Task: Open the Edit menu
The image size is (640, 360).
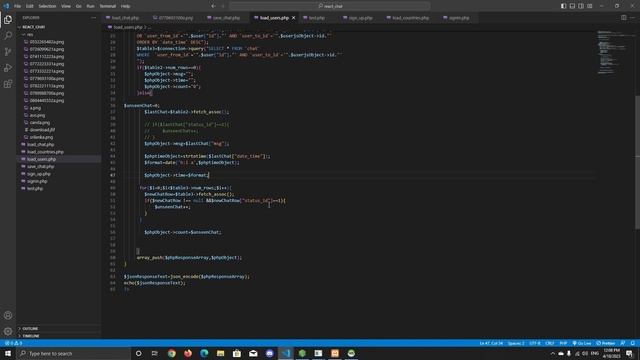Action: point(30,6)
